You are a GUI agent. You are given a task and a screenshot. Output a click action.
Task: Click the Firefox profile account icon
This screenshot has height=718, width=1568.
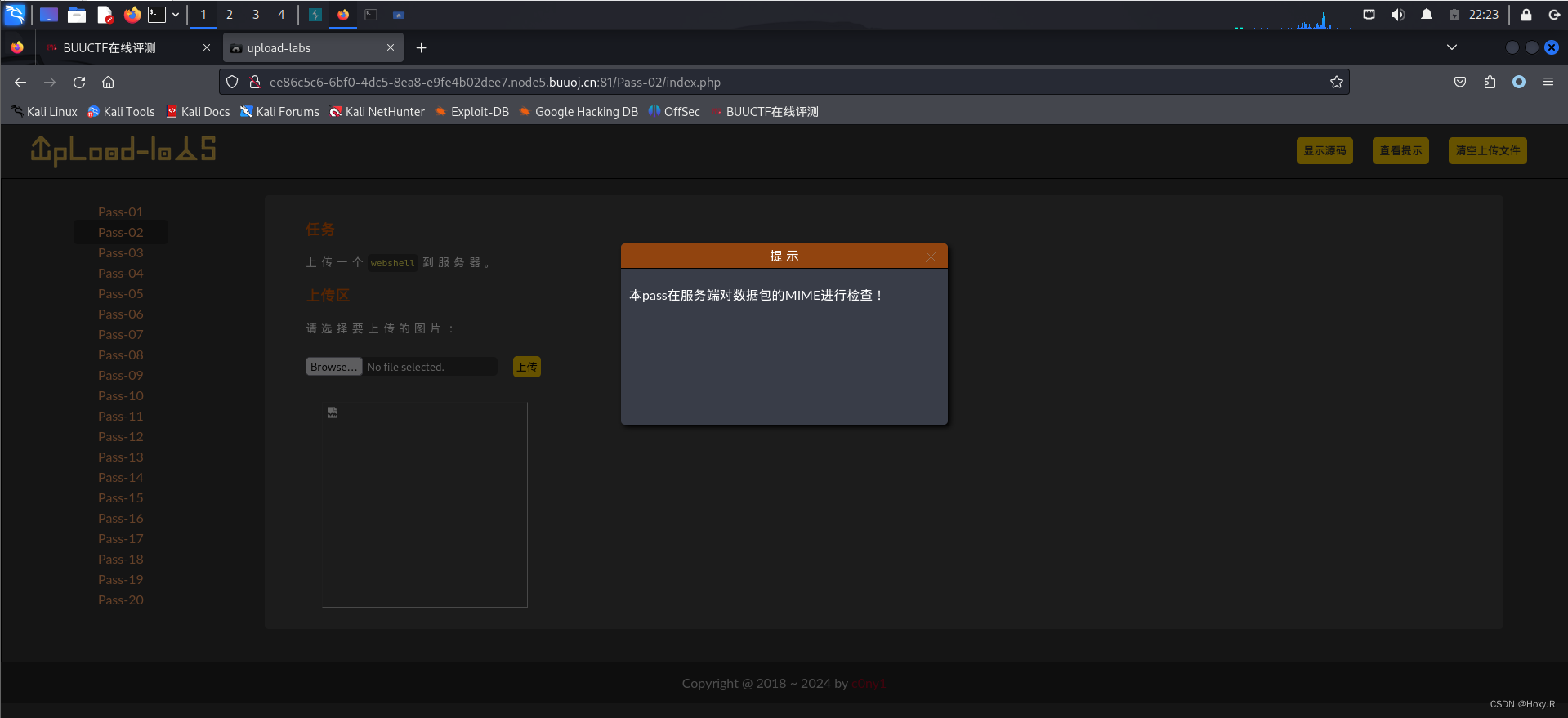[x=1519, y=82]
